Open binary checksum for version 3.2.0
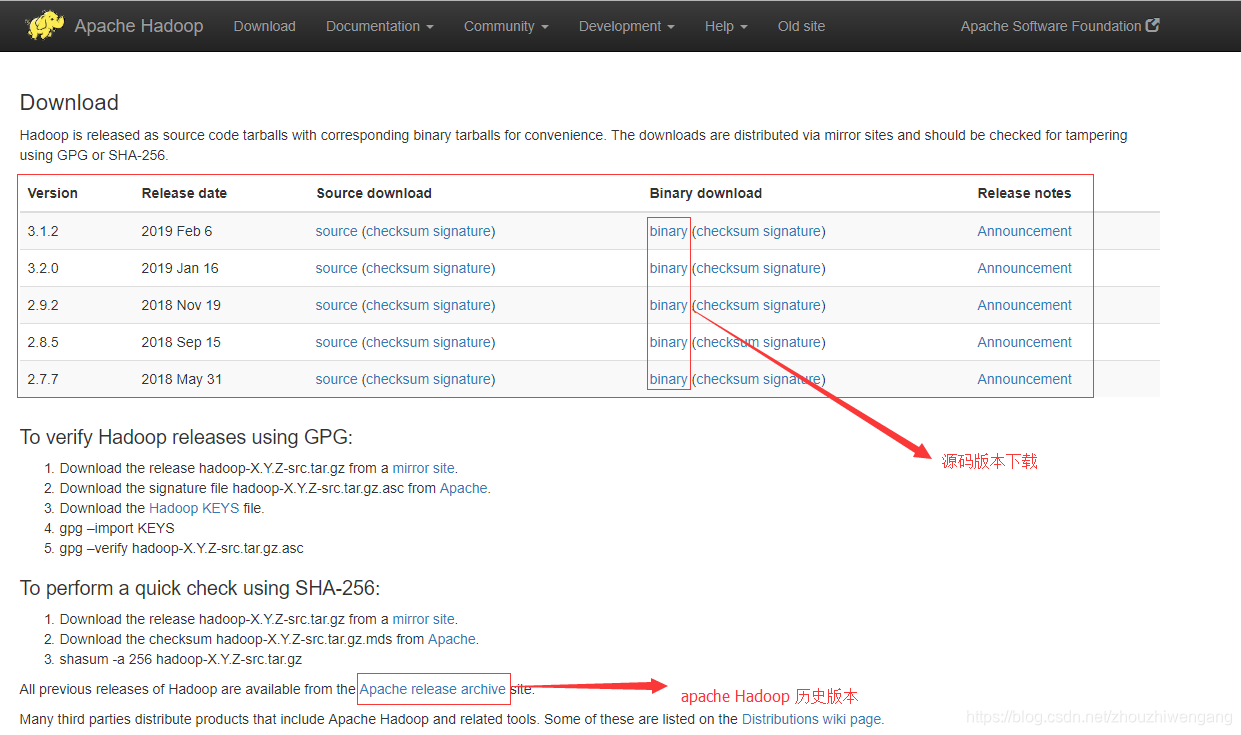The width and height of the screenshot is (1241, 735). (x=728, y=268)
